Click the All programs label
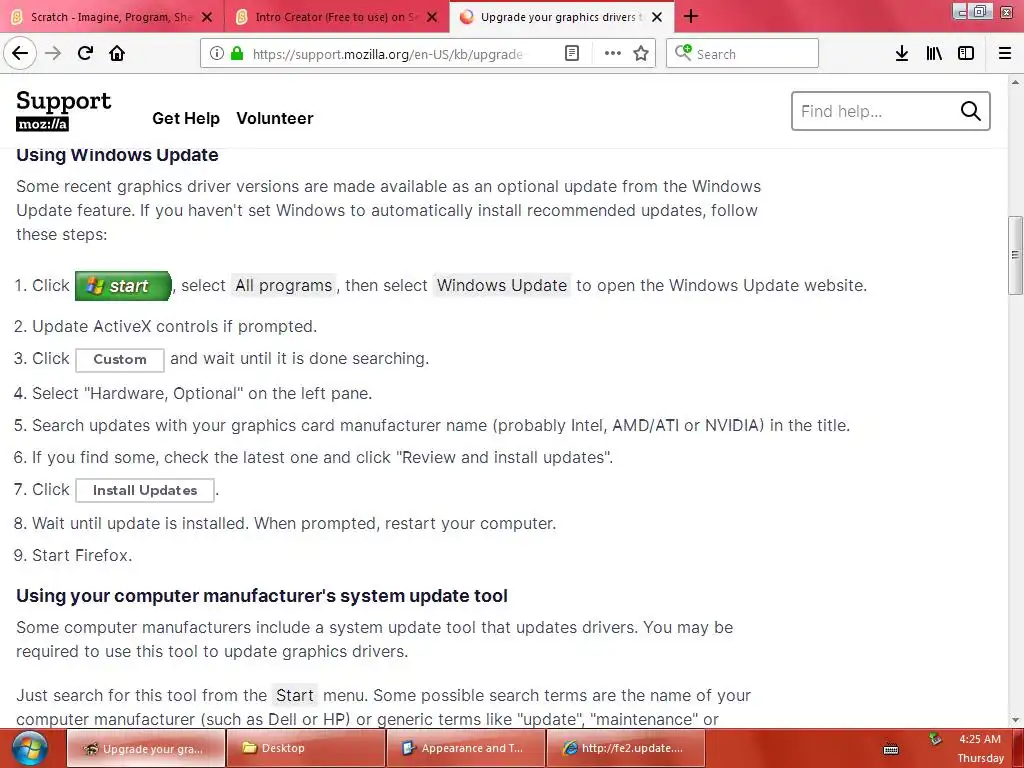1024x768 pixels. 283,285
